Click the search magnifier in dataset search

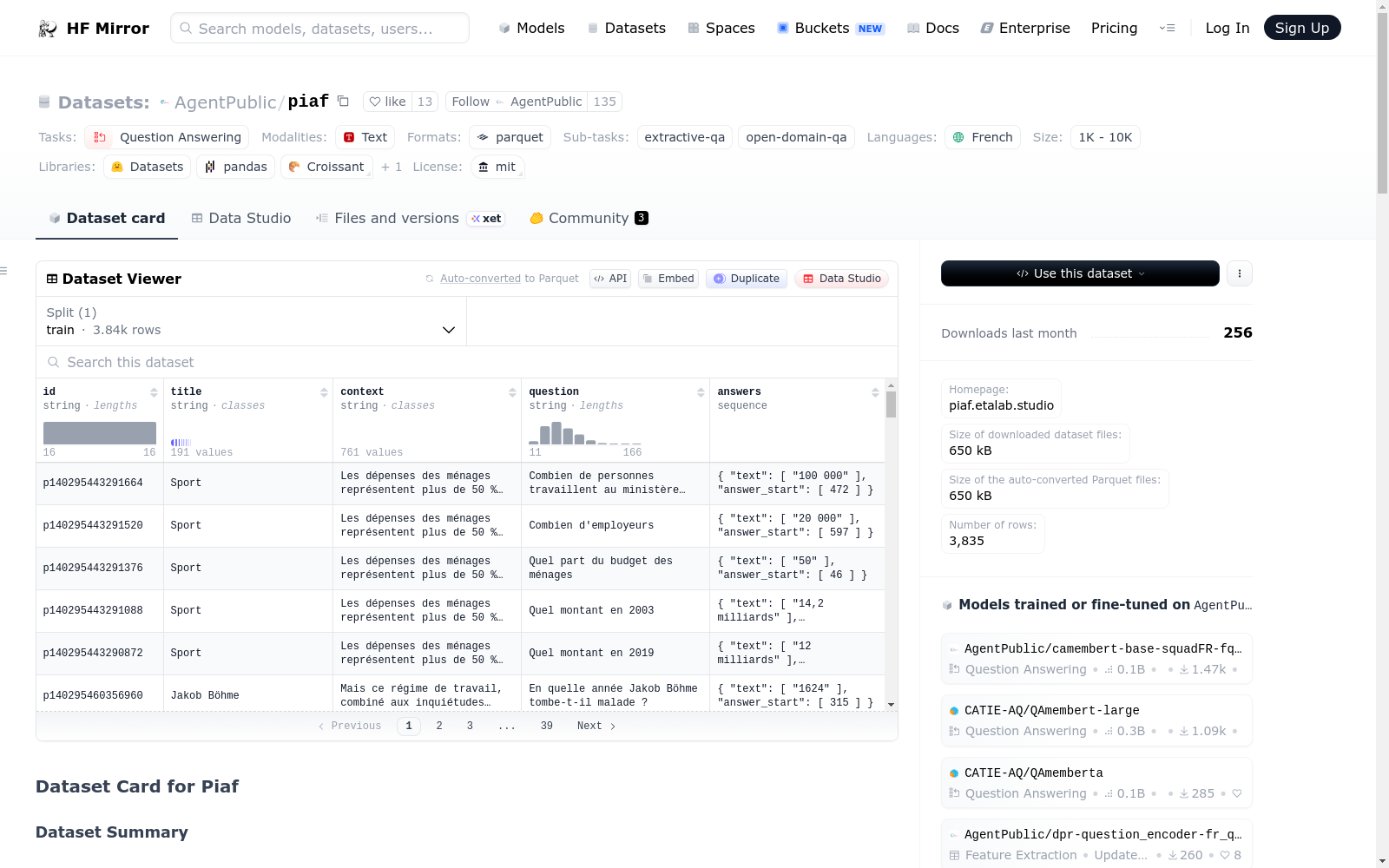[x=54, y=362]
